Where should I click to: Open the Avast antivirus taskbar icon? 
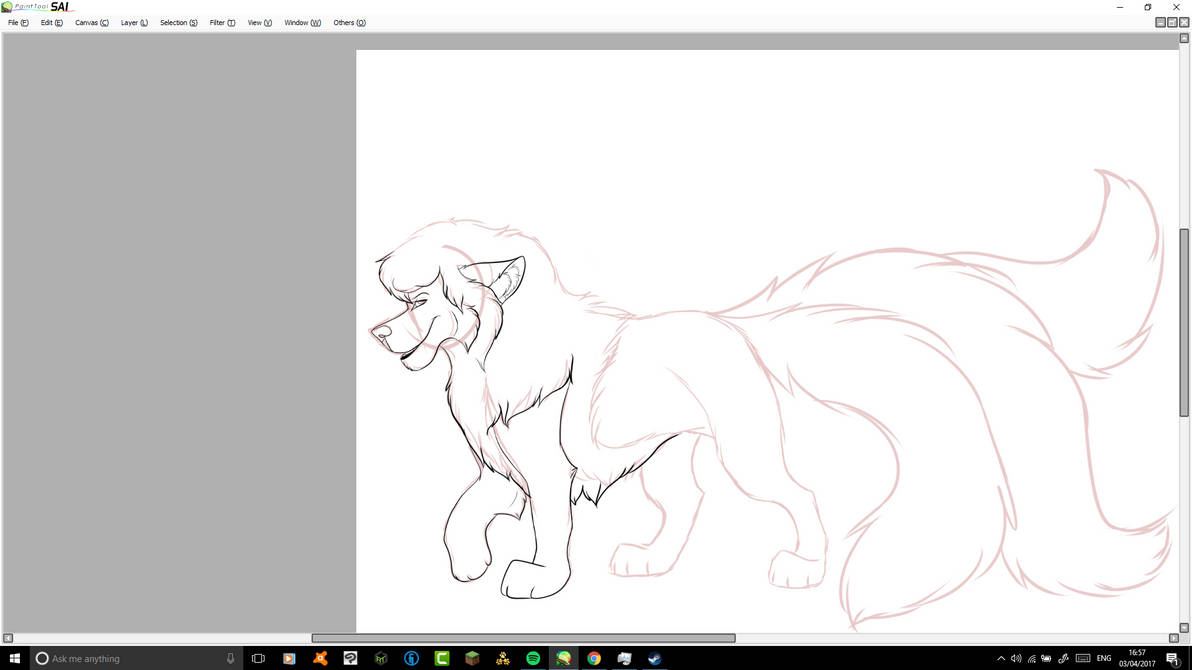click(320, 659)
